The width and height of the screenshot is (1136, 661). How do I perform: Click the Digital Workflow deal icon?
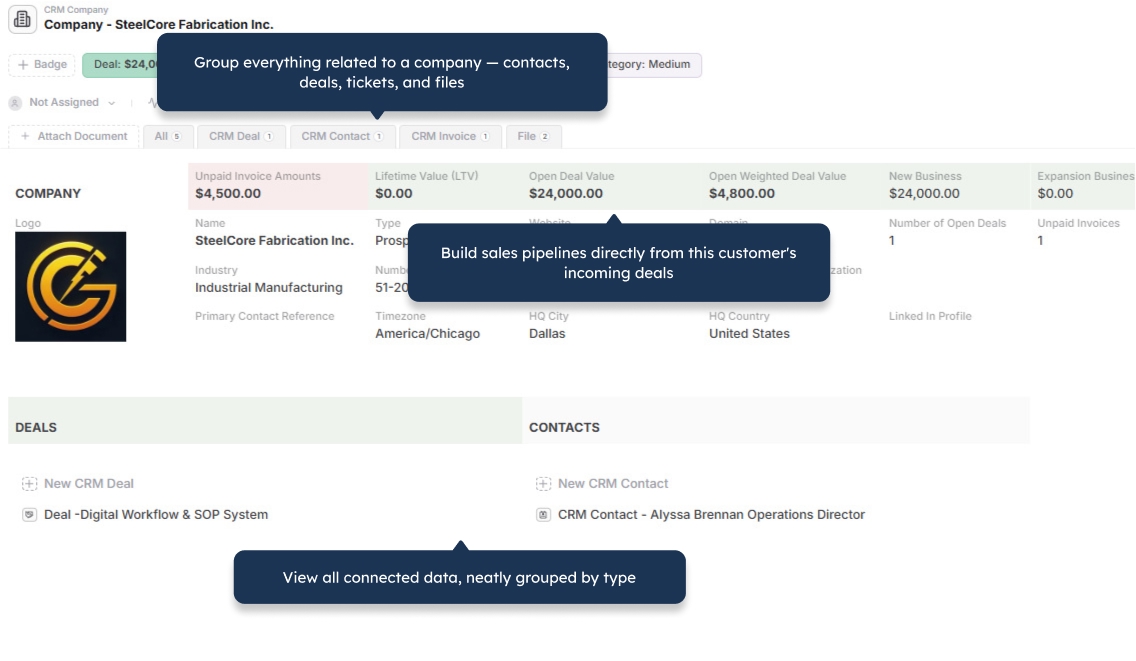[29, 515]
